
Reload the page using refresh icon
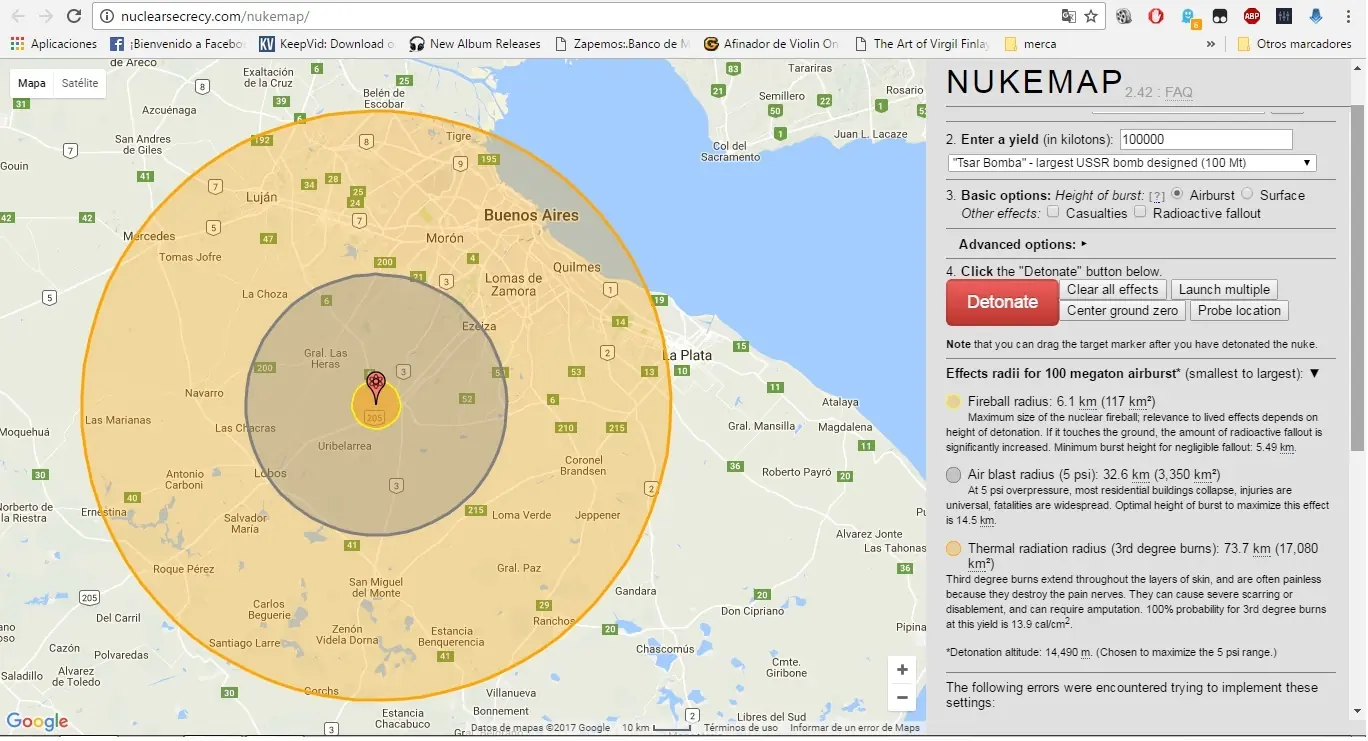[x=74, y=16]
